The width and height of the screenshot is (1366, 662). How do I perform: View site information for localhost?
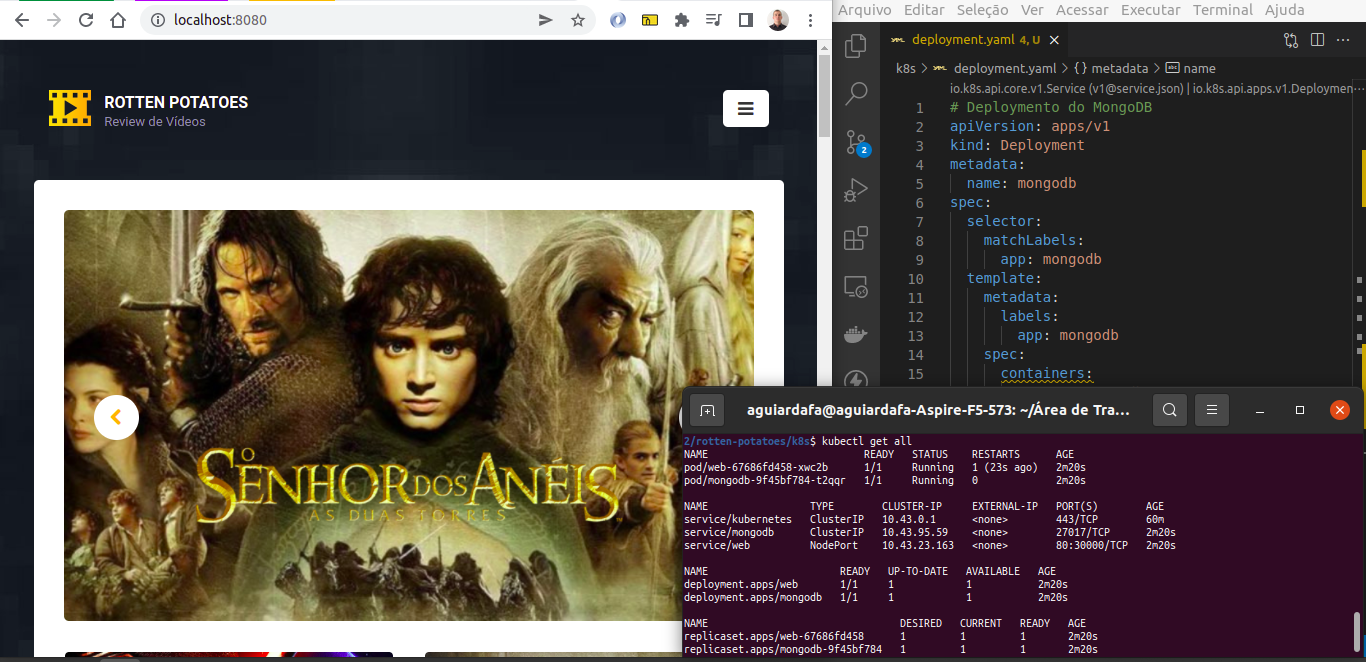(157, 20)
